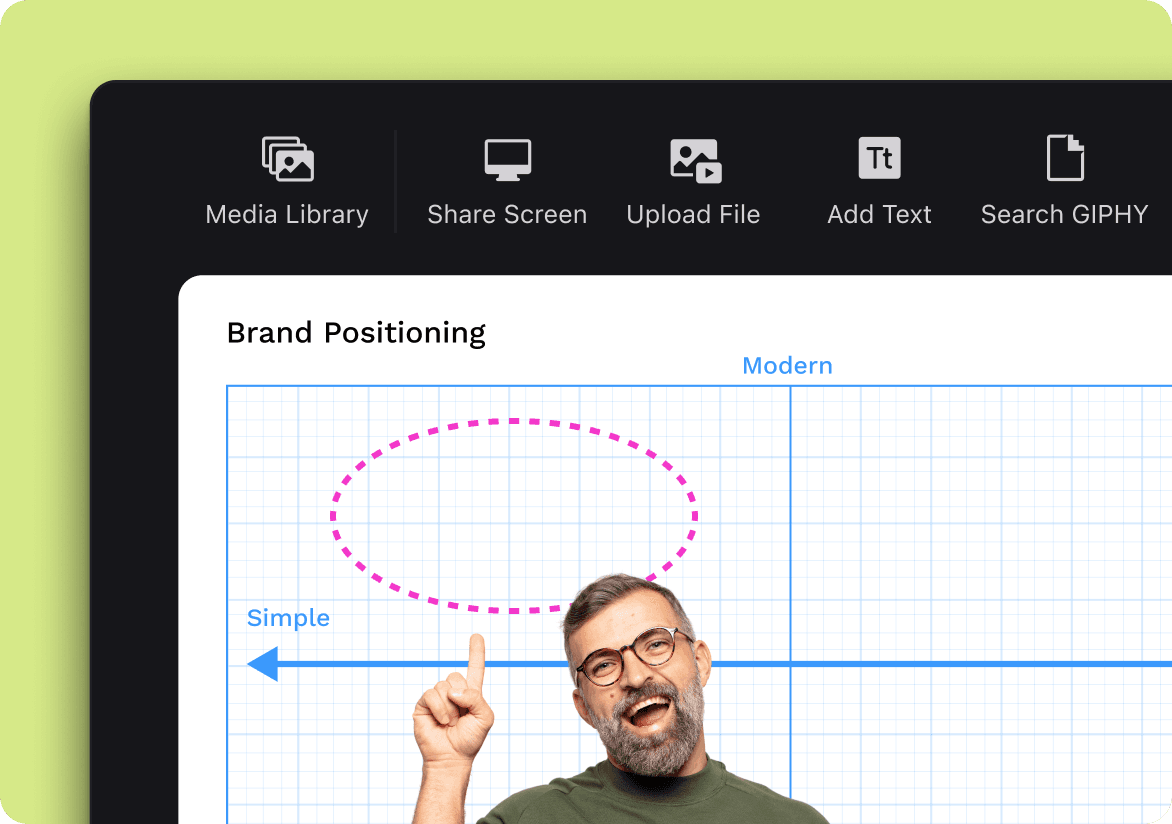Viewport: 1172px width, 824px height.
Task: Click the Media Library label
Action: coord(287,215)
